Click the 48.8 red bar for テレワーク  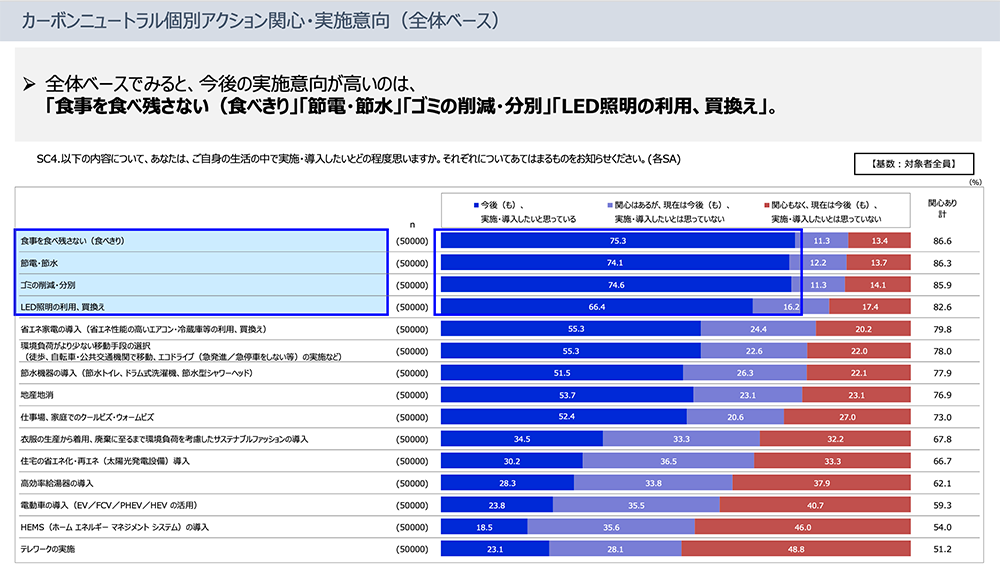(796, 548)
